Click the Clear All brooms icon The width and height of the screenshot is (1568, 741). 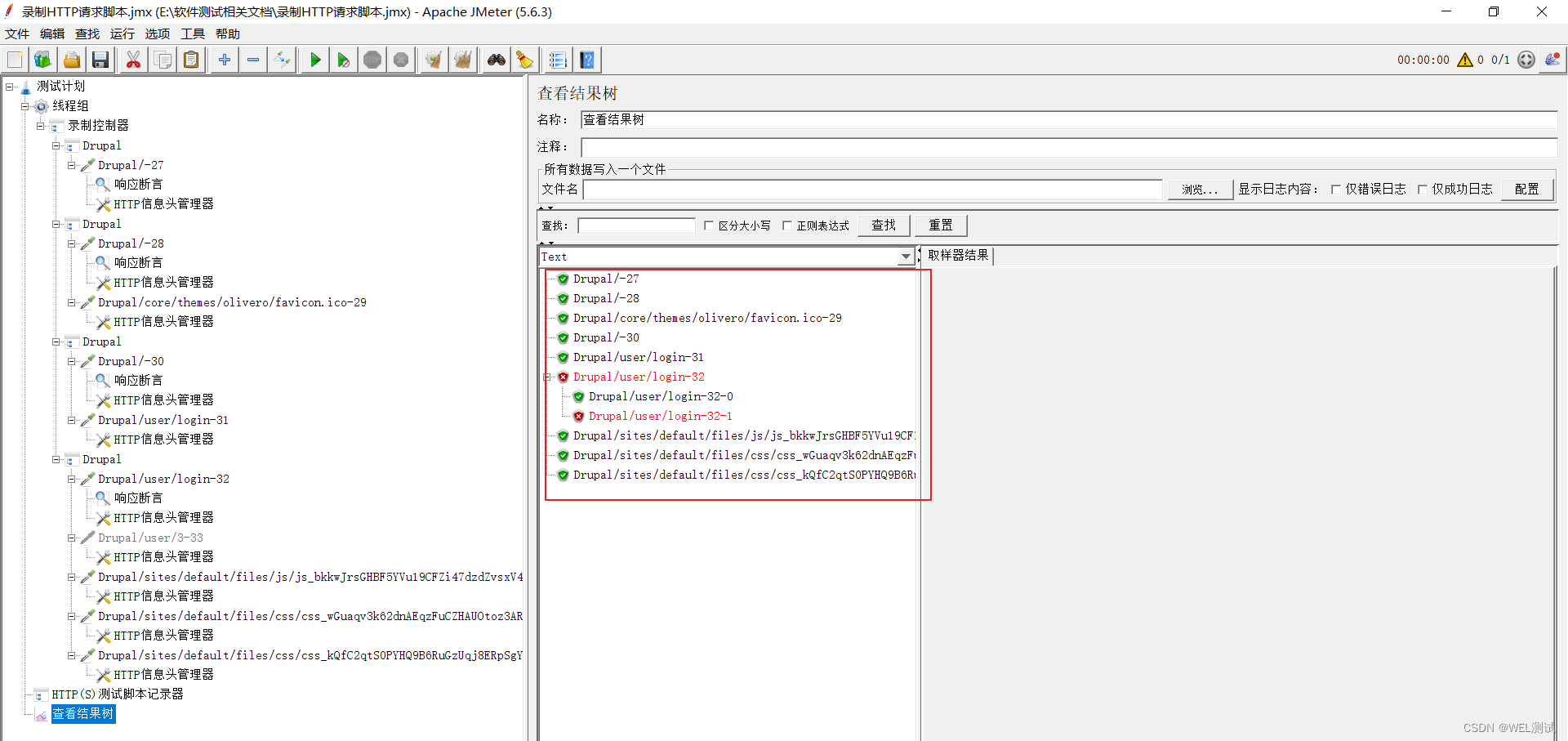click(463, 60)
